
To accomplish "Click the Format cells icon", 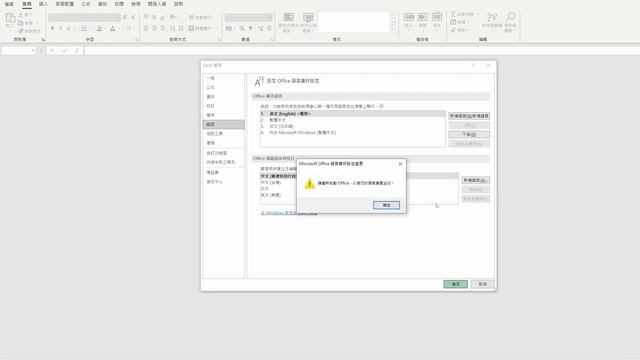I will [437, 17].
